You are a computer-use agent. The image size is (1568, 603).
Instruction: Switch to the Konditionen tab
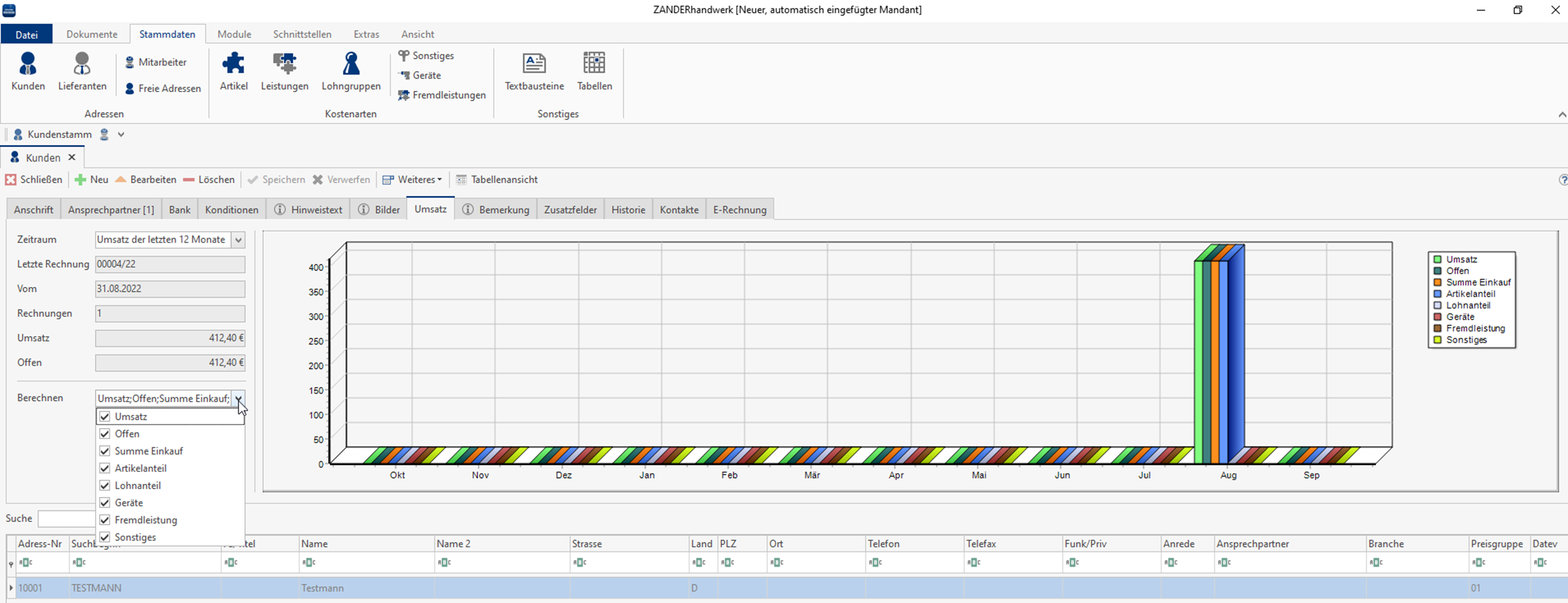pyautogui.click(x=231, y=210)
